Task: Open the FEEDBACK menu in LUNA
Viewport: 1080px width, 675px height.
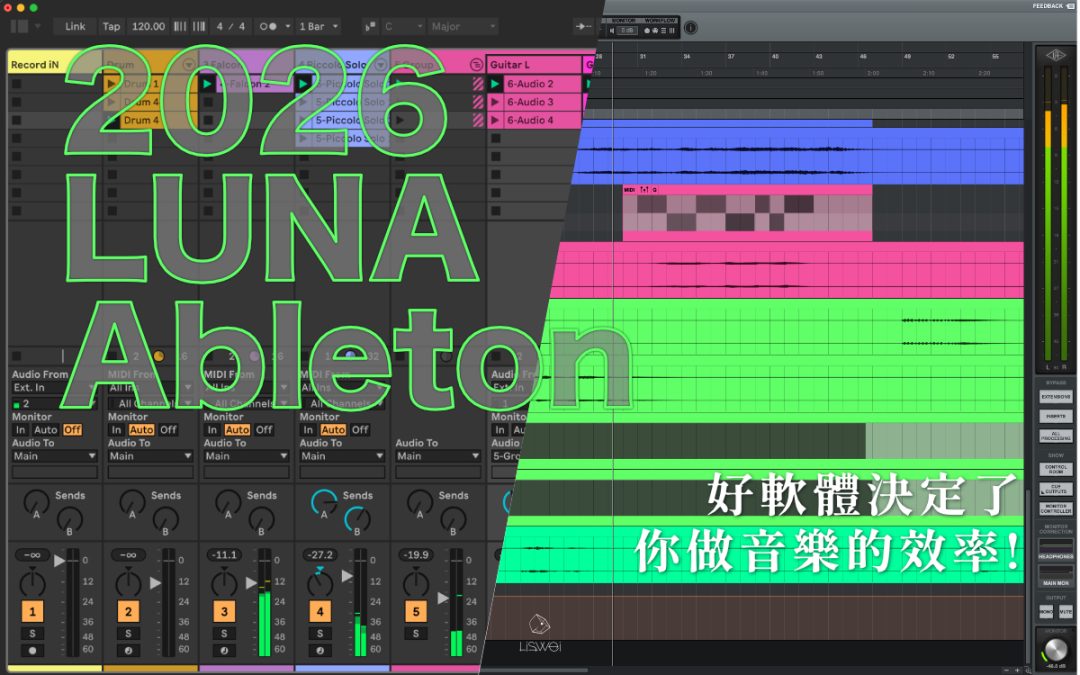Action: click(x=1047, y=6)
